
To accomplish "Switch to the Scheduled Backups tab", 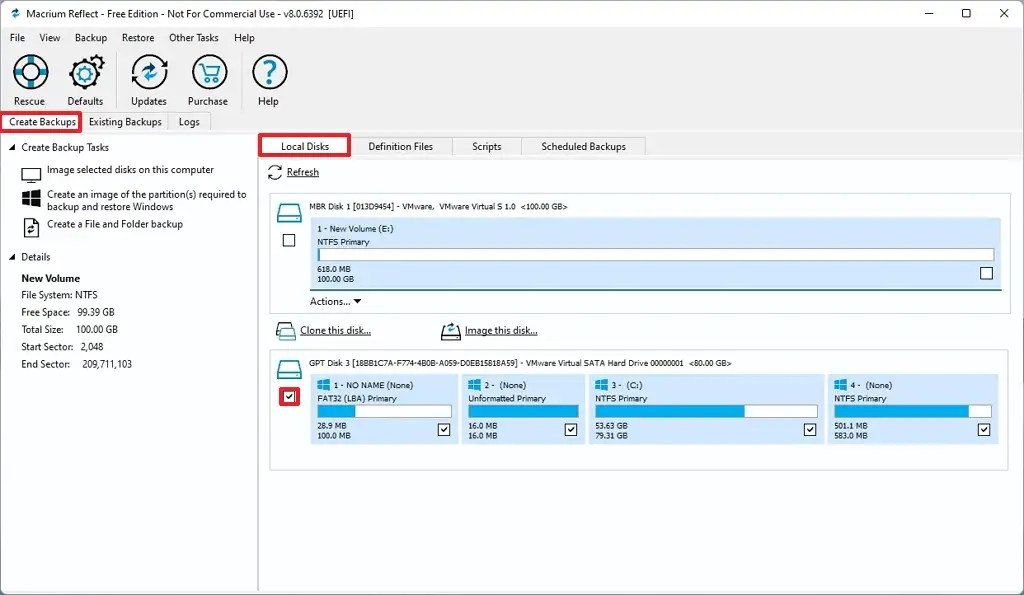I will pyautogui.click(x=583, y=146).
